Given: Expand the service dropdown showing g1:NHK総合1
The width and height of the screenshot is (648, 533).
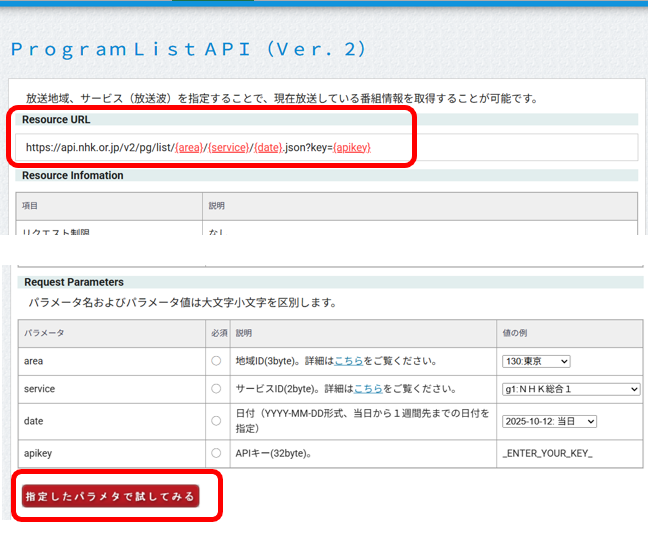Looking at the screenshot, I should [x=570, y=389].
